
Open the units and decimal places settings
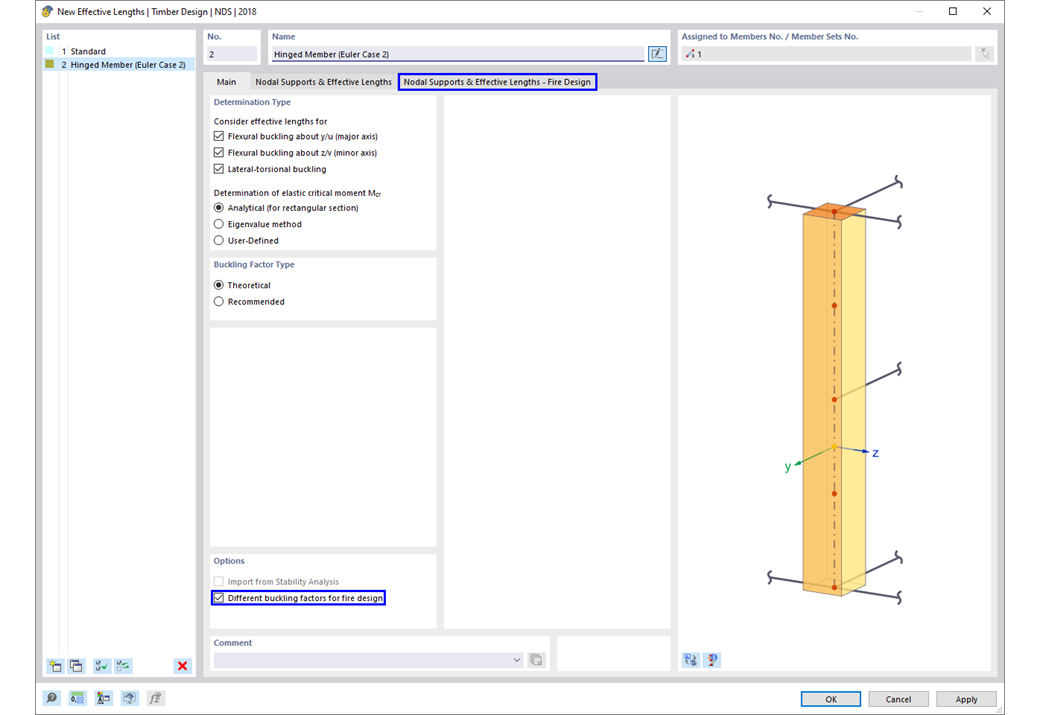(x=77, y=698)
